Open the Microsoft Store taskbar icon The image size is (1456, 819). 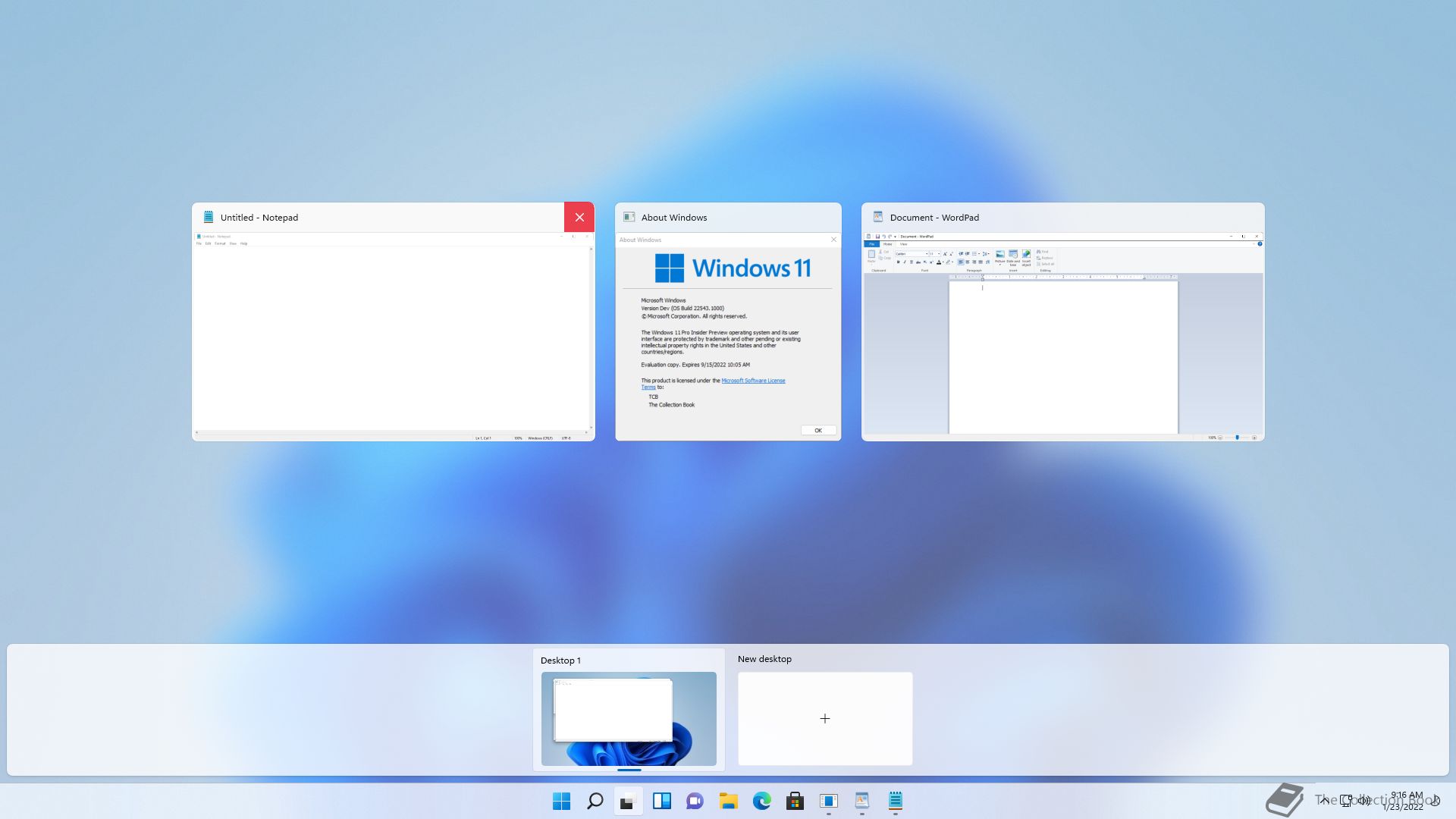[x=795, y=801]
